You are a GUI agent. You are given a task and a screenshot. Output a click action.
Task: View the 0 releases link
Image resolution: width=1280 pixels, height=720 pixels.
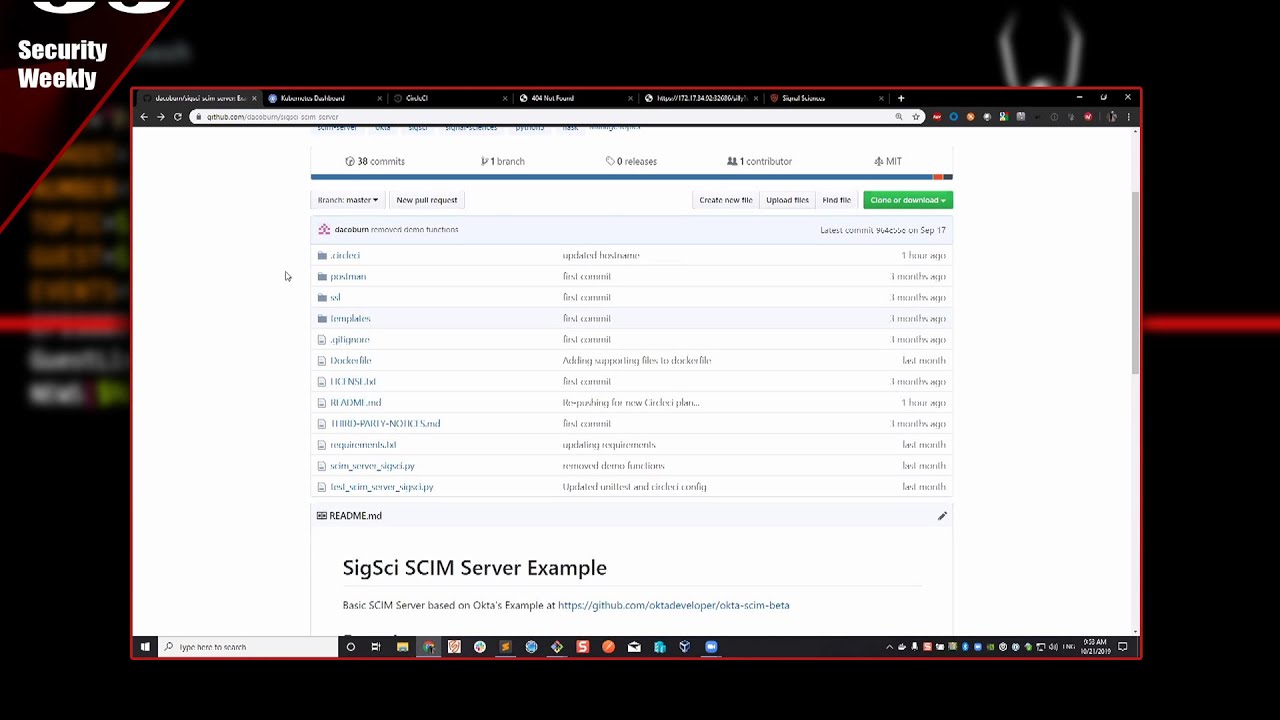(x=631, y=161)
